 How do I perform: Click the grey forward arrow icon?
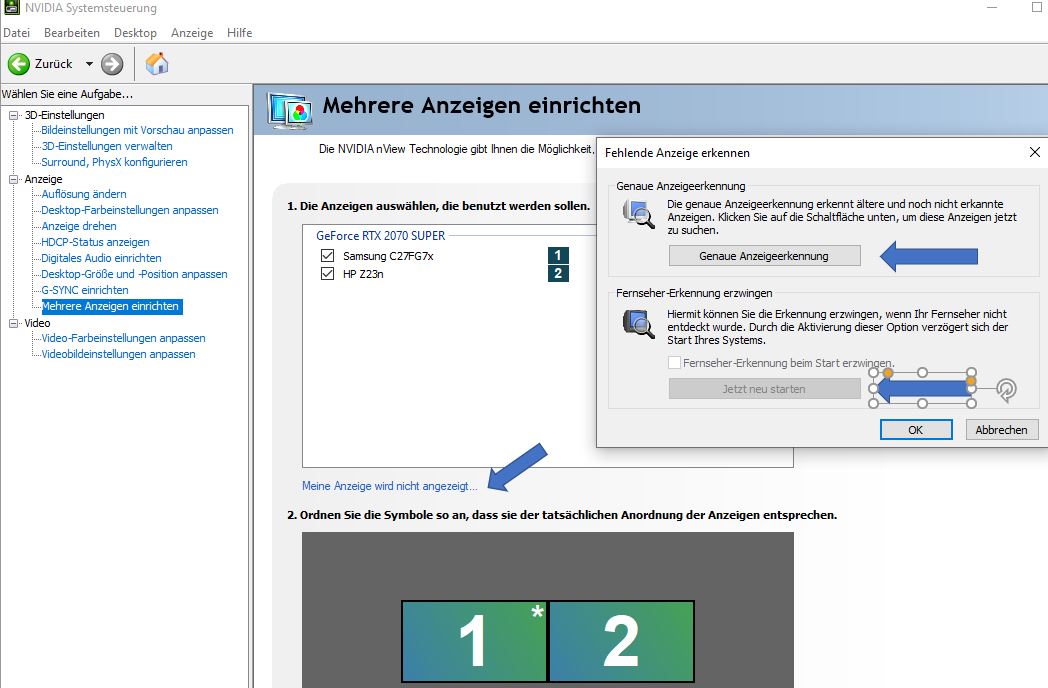[112, 64]
